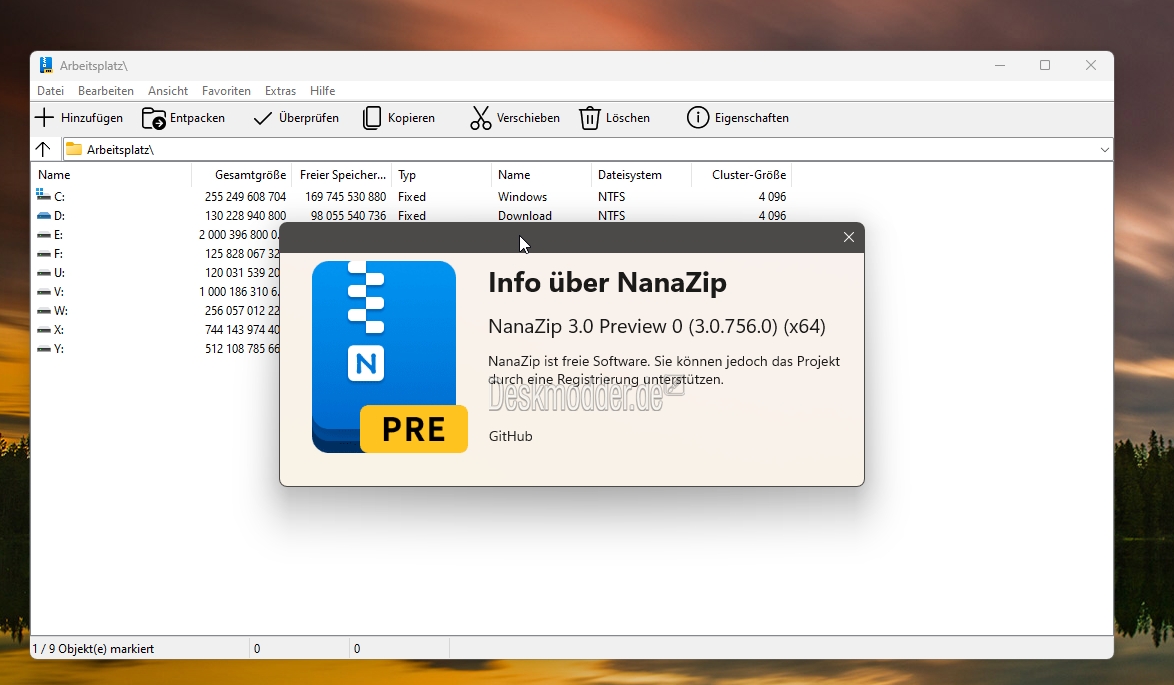Close the Arbeitsplatz main window
The height and width of the screenshot is (685, 1174).
coord(1091,65)
